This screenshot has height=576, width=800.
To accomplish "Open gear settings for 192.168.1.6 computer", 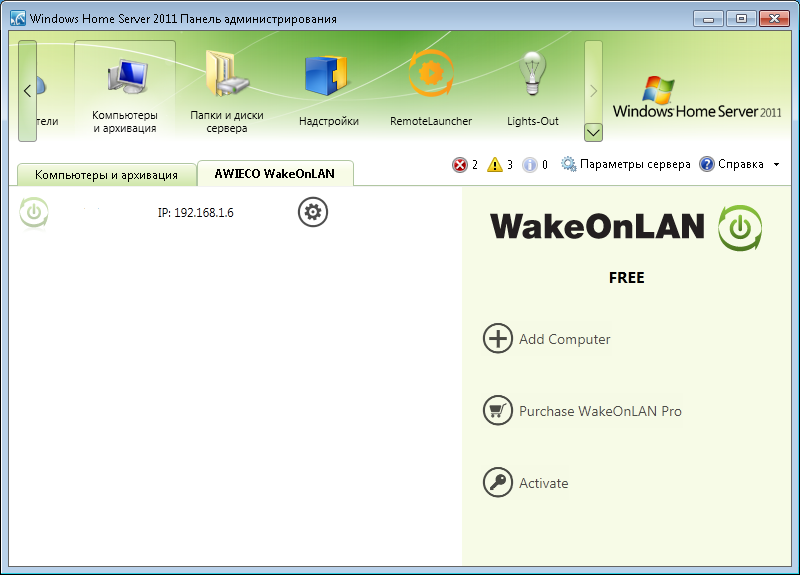I will (313, 212).
